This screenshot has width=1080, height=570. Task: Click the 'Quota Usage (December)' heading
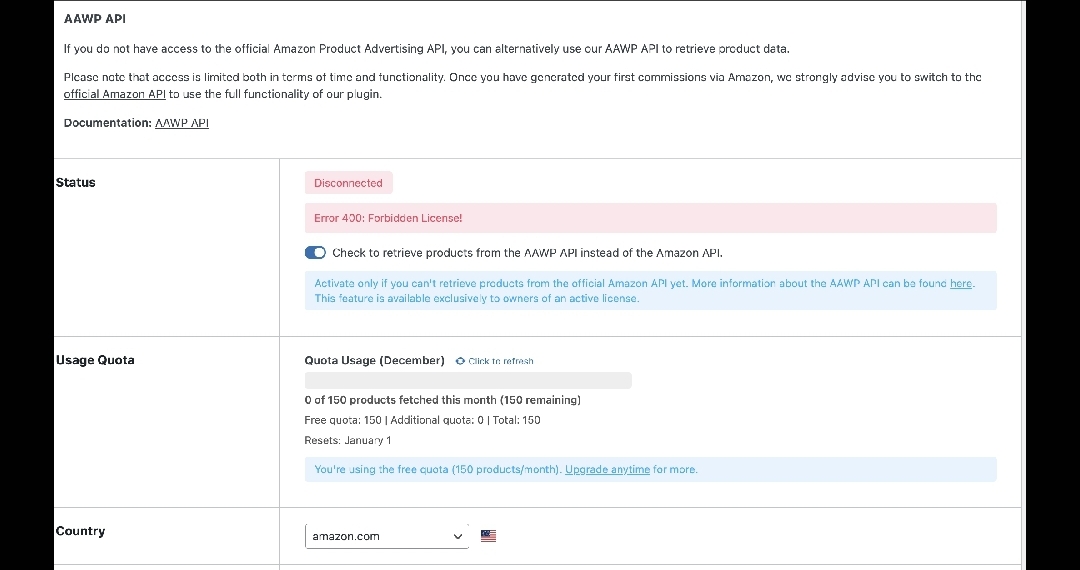(374, 360)
